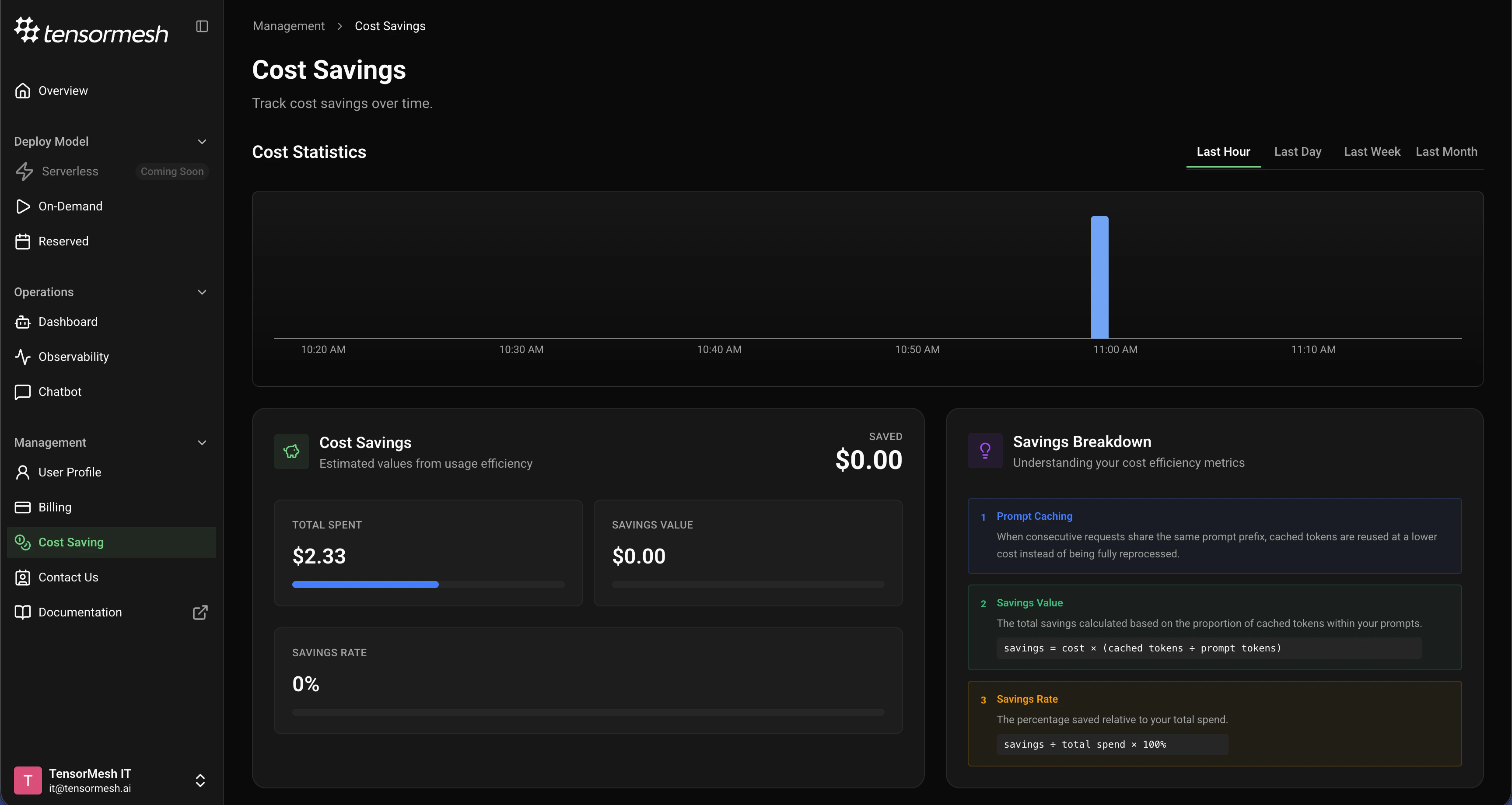
Task: Click the Chatbot message icon
Action: pos(23,392)
